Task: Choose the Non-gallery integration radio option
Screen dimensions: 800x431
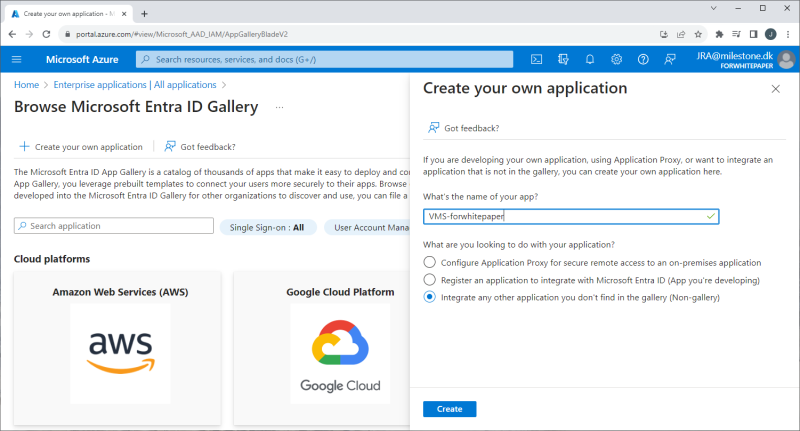Action: (430, 297)
